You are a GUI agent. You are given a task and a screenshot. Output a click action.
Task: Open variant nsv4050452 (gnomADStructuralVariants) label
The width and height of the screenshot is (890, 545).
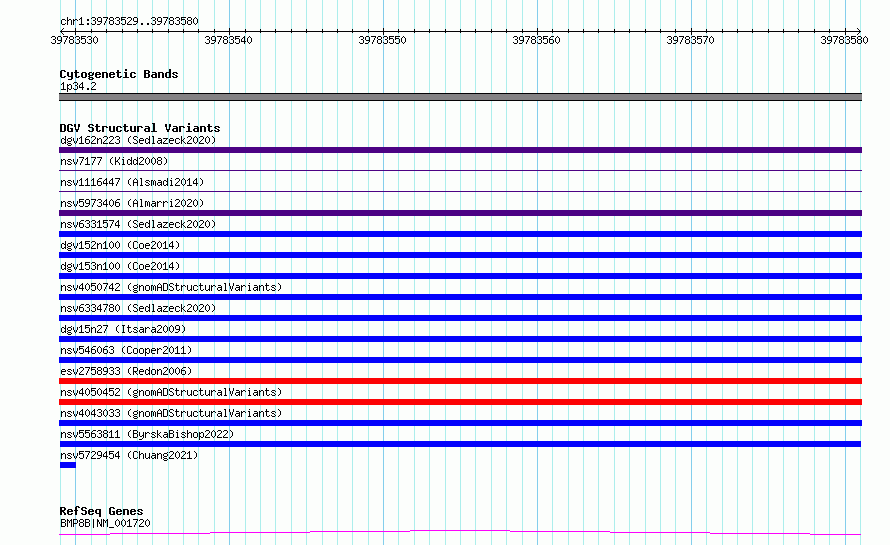pyautogui.click(x=171, y=392)
